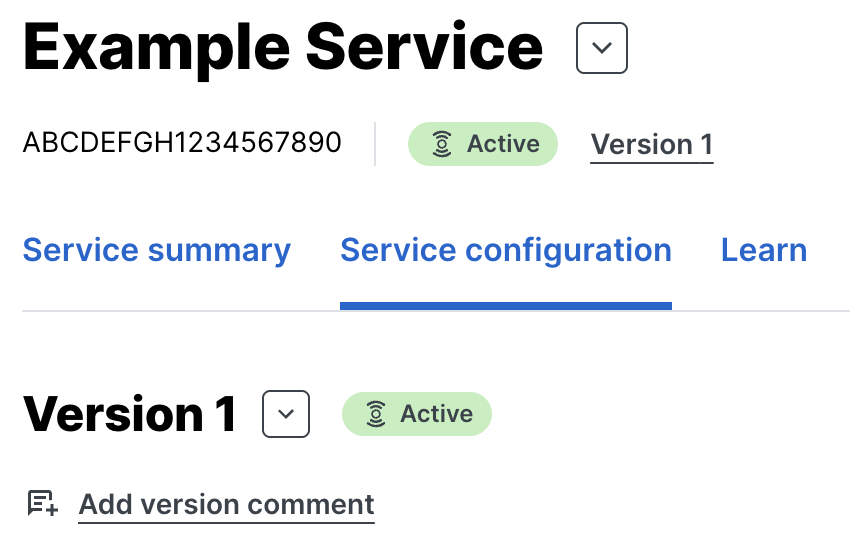The height and width of the screenshot is (556, 850).
Task: Click the Active status text beside Version 1 heading
Action: (x=437, y=414)
